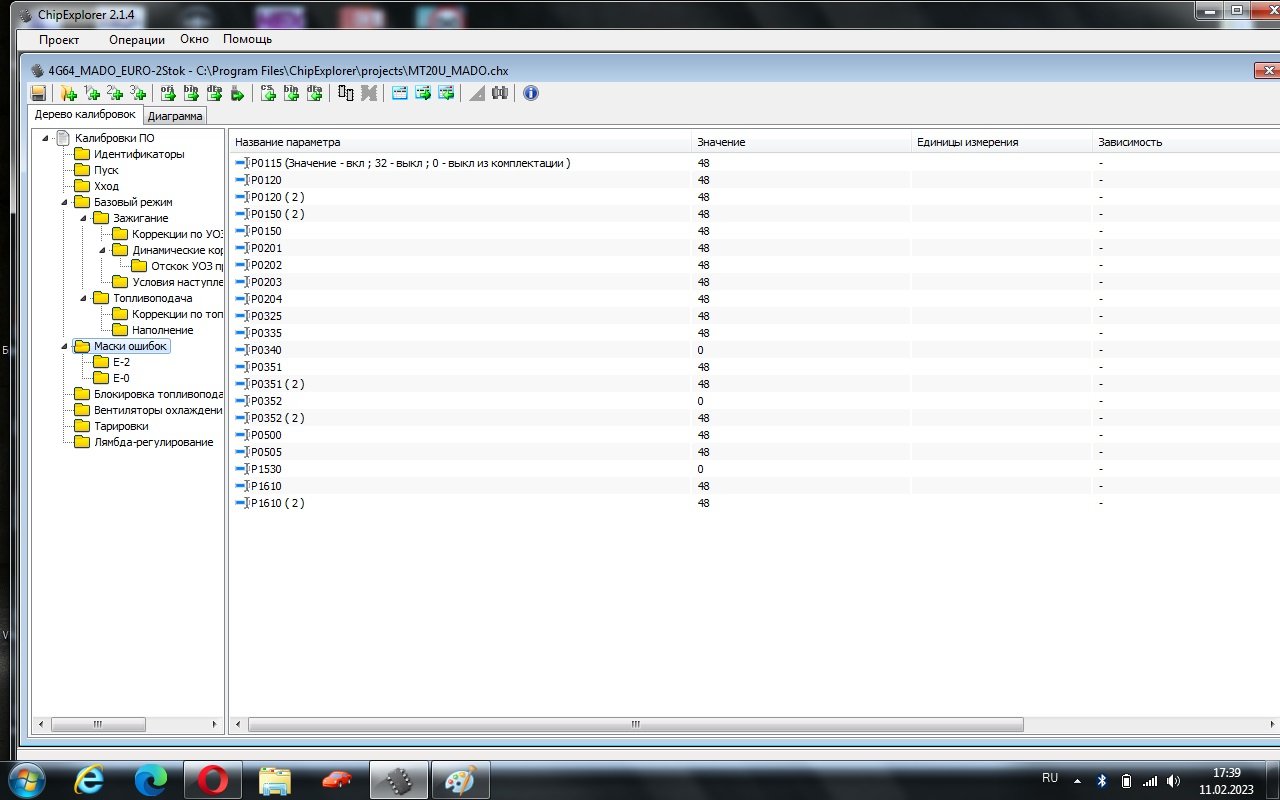Open the Операции menu
This screenshot has width=1280, height=800.
pos(136,40)
